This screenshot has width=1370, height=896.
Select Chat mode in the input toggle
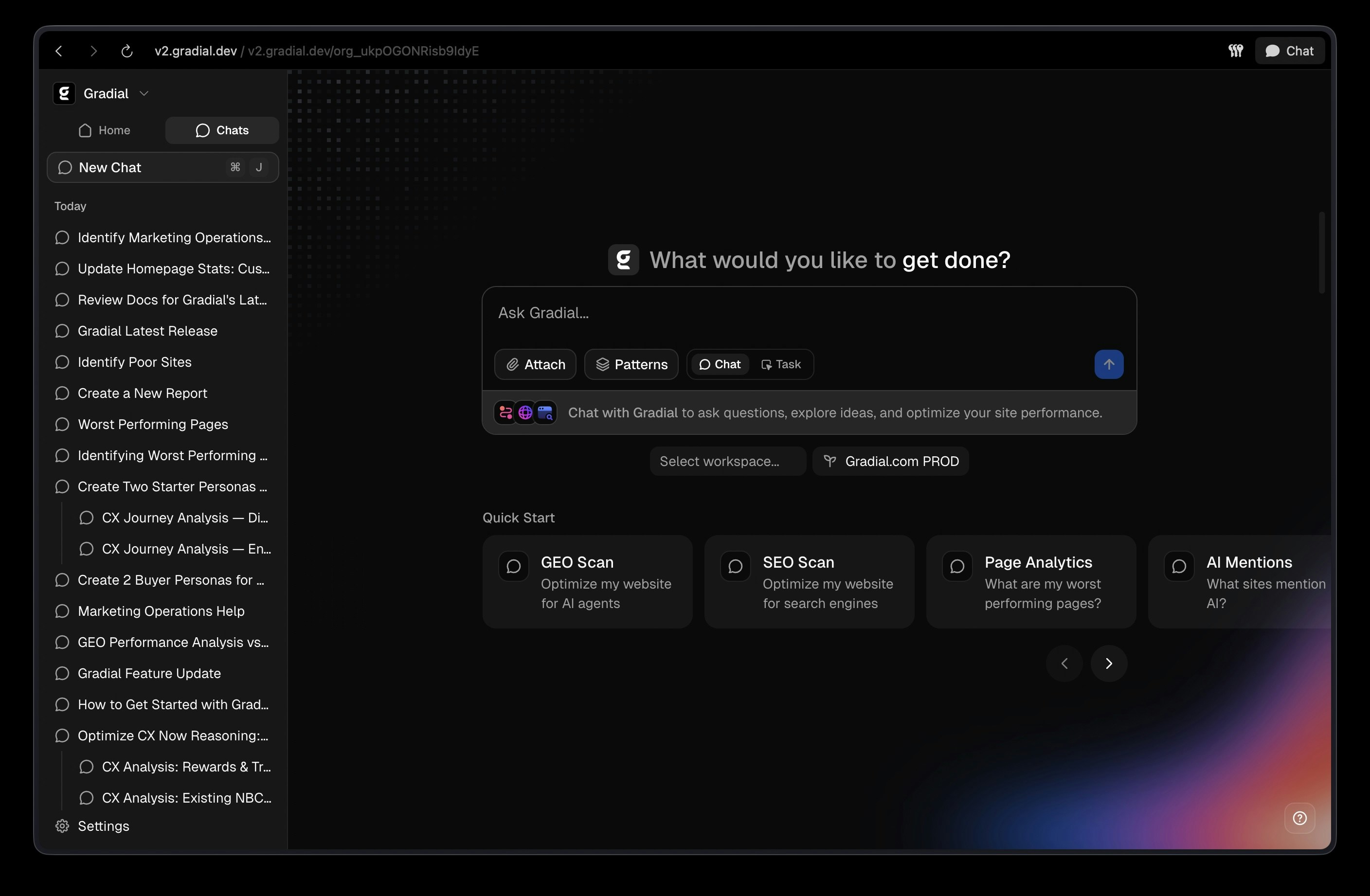[720, 364]
